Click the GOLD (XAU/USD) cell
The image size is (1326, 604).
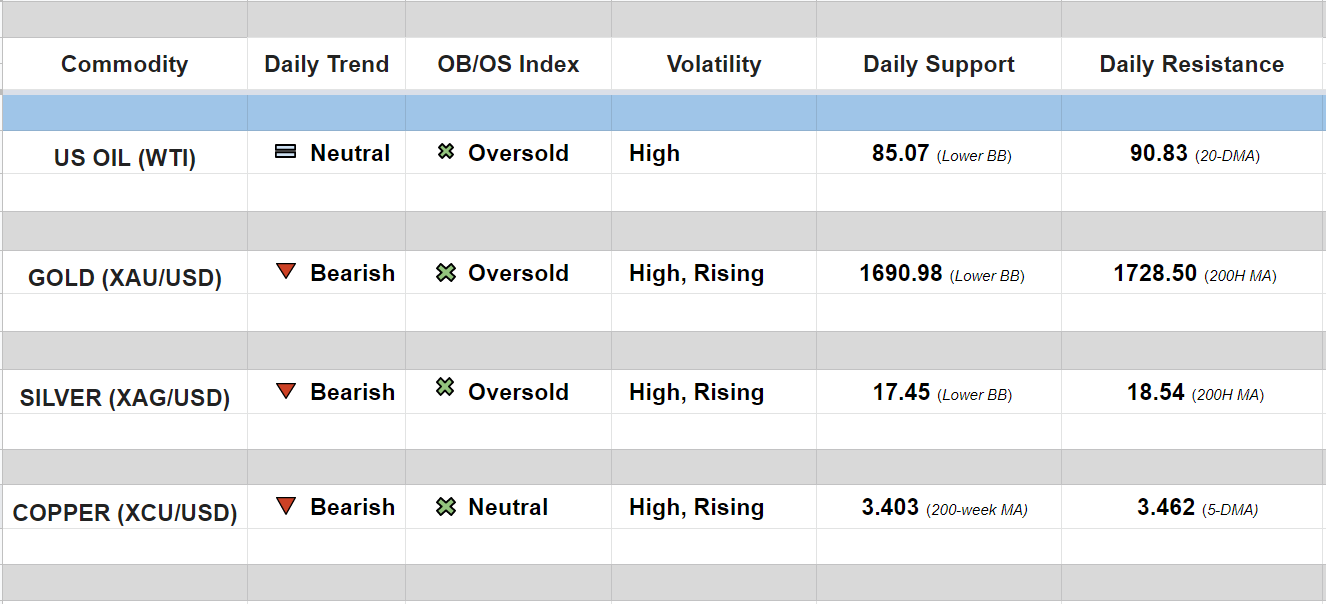point(124,278)
